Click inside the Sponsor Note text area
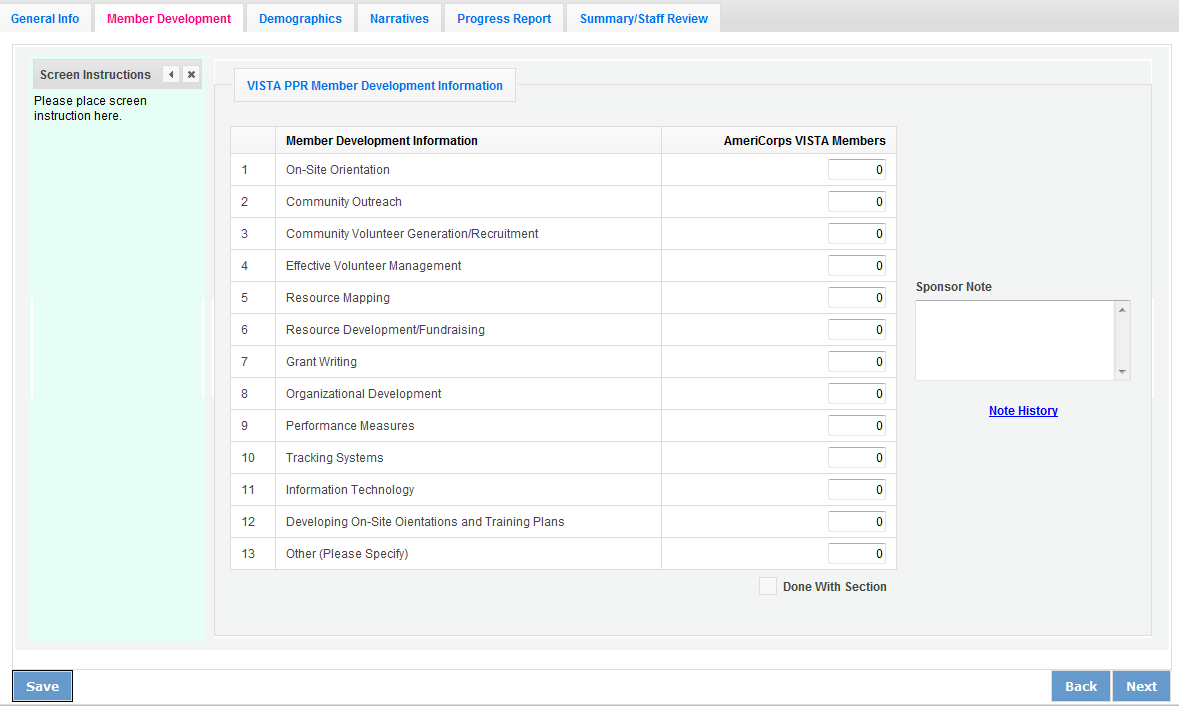 point(1015,340)
